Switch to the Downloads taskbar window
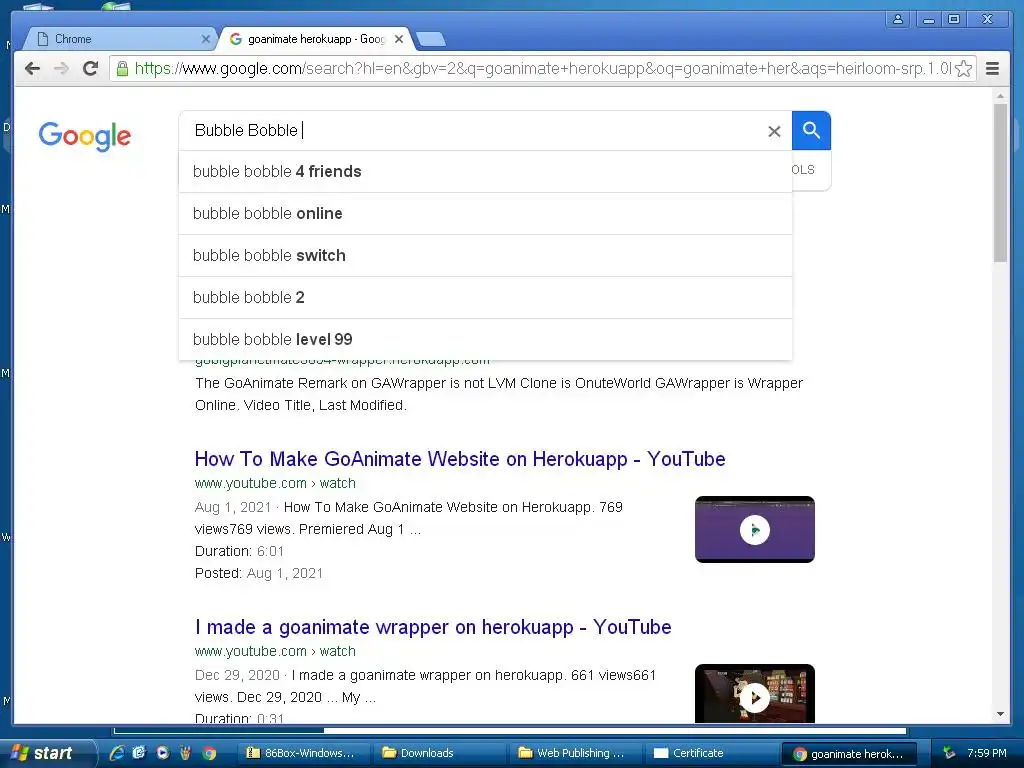The image size is (1024, 768). 438,753
